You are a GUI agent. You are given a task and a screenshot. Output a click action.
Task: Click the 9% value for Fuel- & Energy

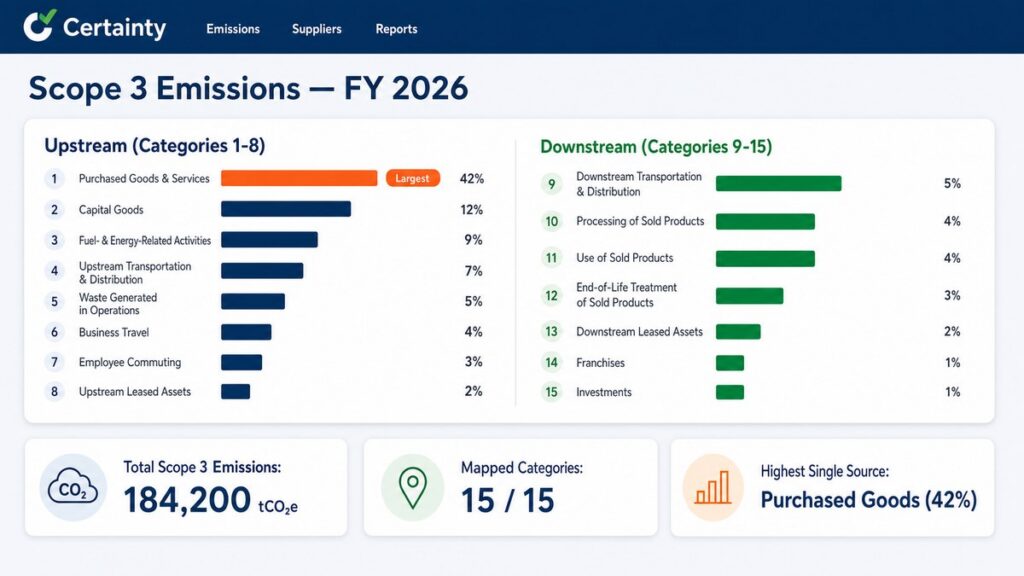coord(473,240)
